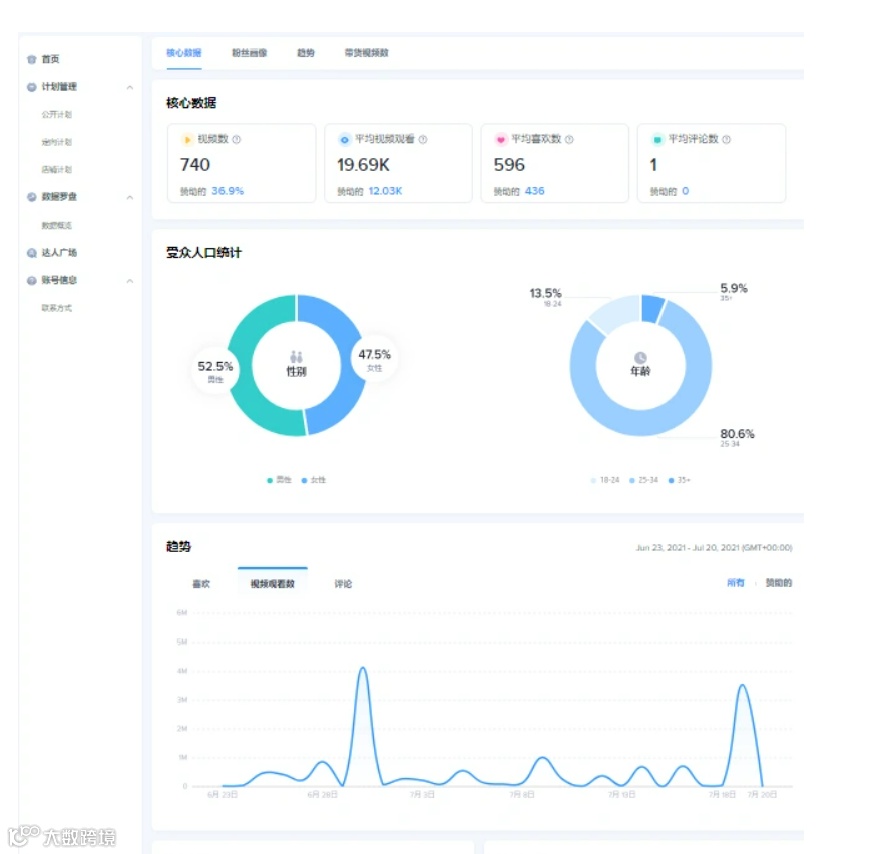Screen dimensions: 882x854
Task: Select the 评论 trend tab
Action: pyautogui.click(x=343, y=584)
